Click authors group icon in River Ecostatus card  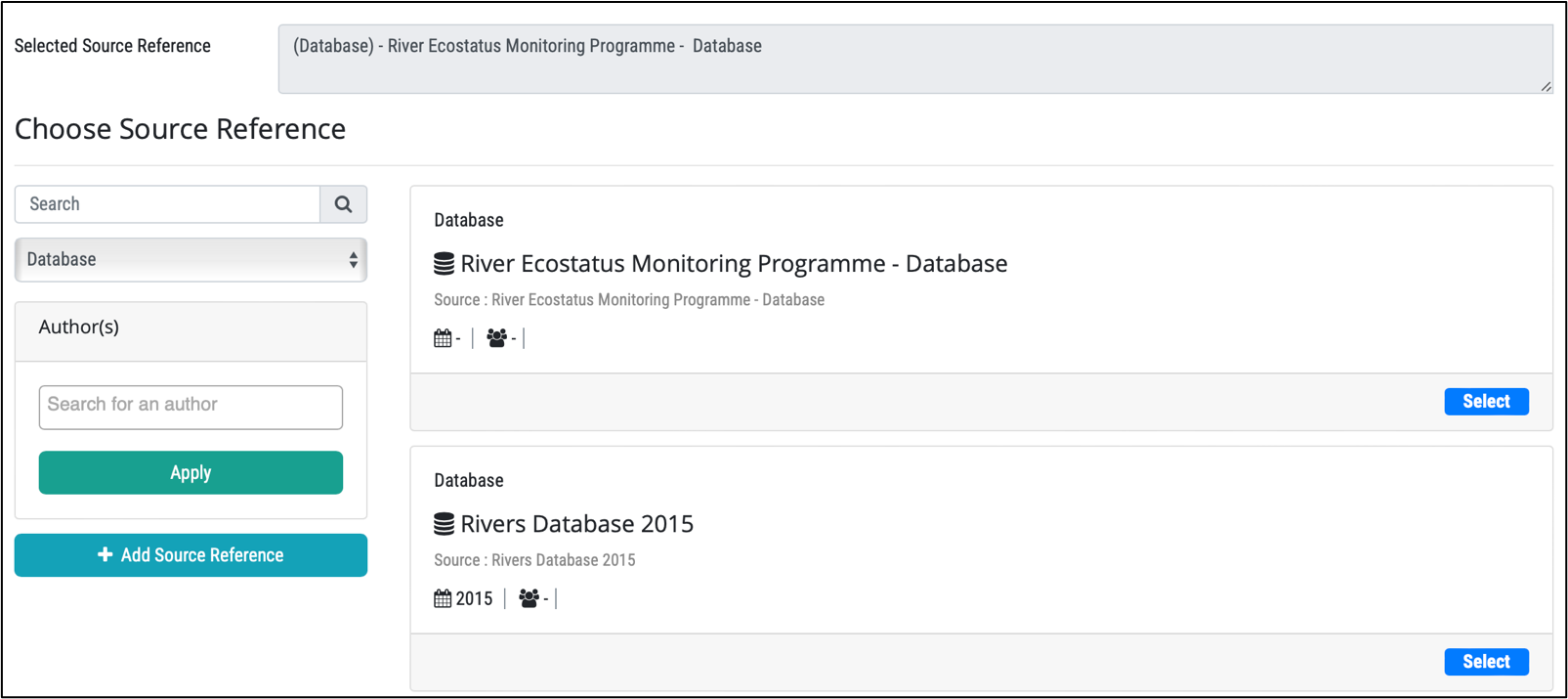[x=497, y=338]
